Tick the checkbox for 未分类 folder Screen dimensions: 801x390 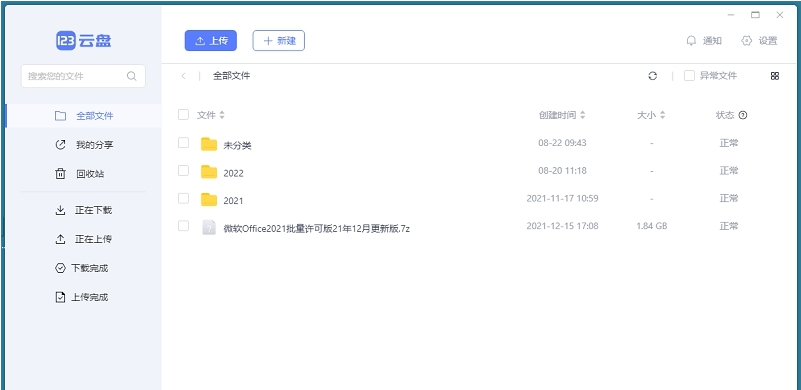coord(183,143)
